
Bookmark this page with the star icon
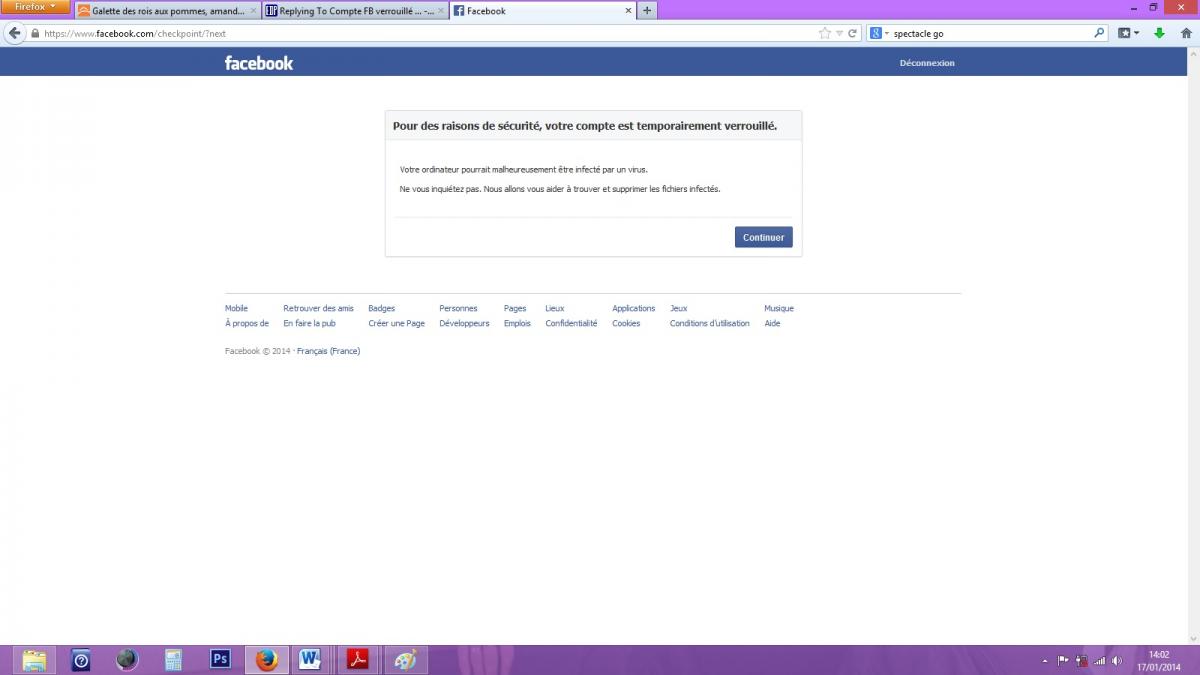[824, 33]
